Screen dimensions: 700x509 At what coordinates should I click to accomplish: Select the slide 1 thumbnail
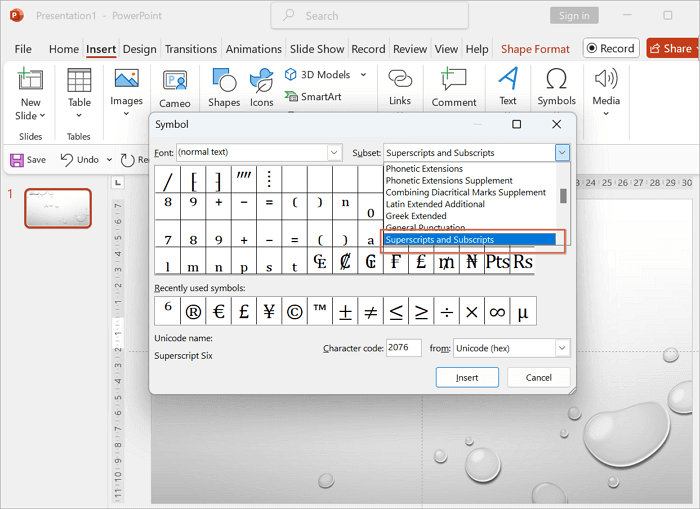[x=58, y=208]
